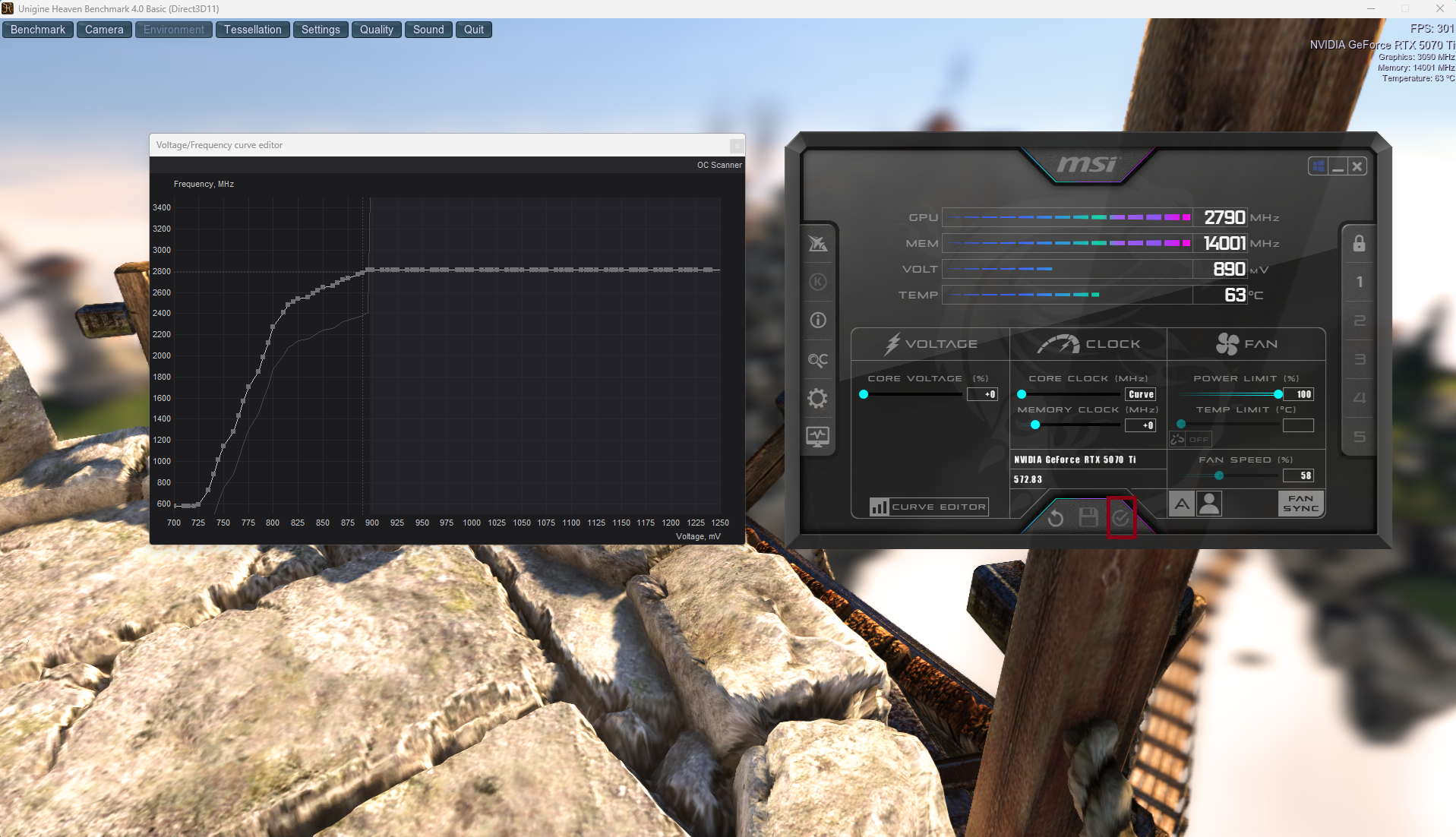
Task: Click the Temp Limit slider handle
Action: tap(1181, 425)
